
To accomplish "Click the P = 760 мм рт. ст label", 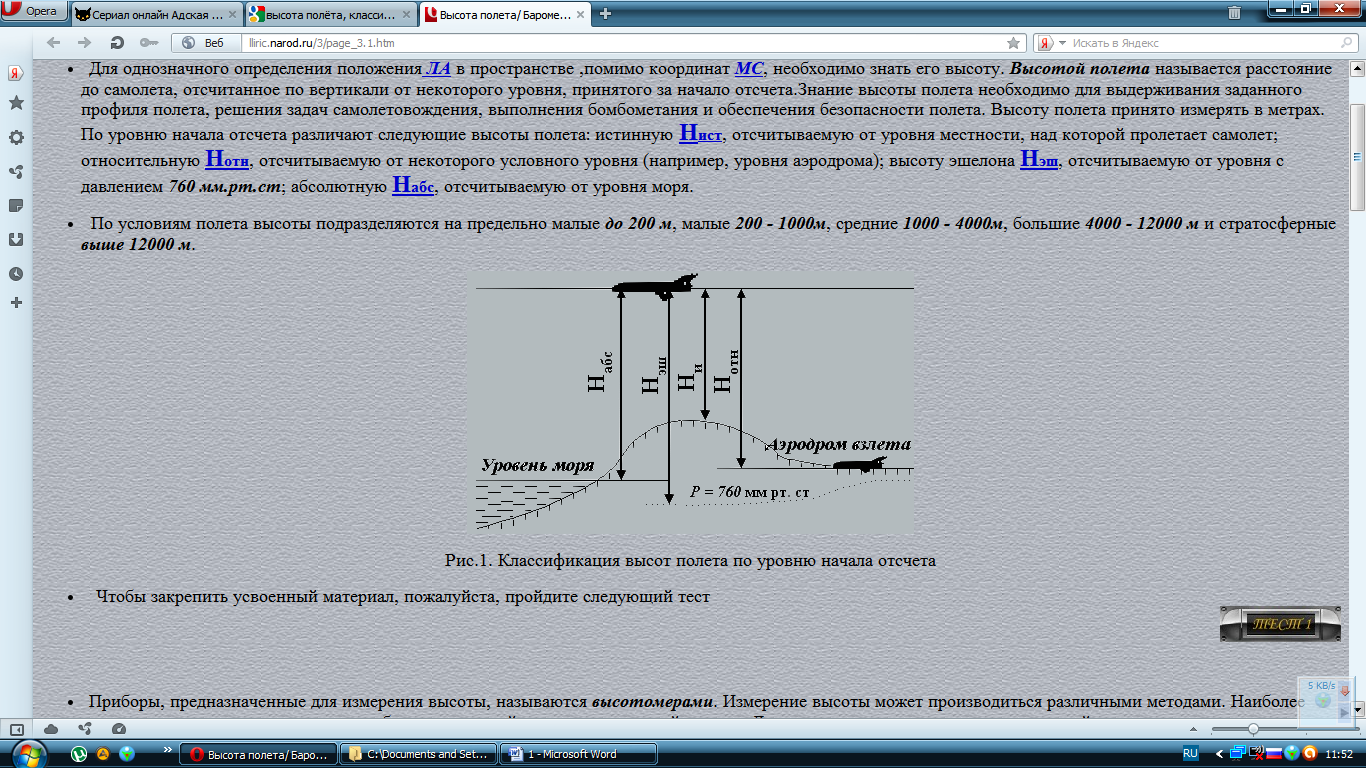I will (x=750, y=492).
